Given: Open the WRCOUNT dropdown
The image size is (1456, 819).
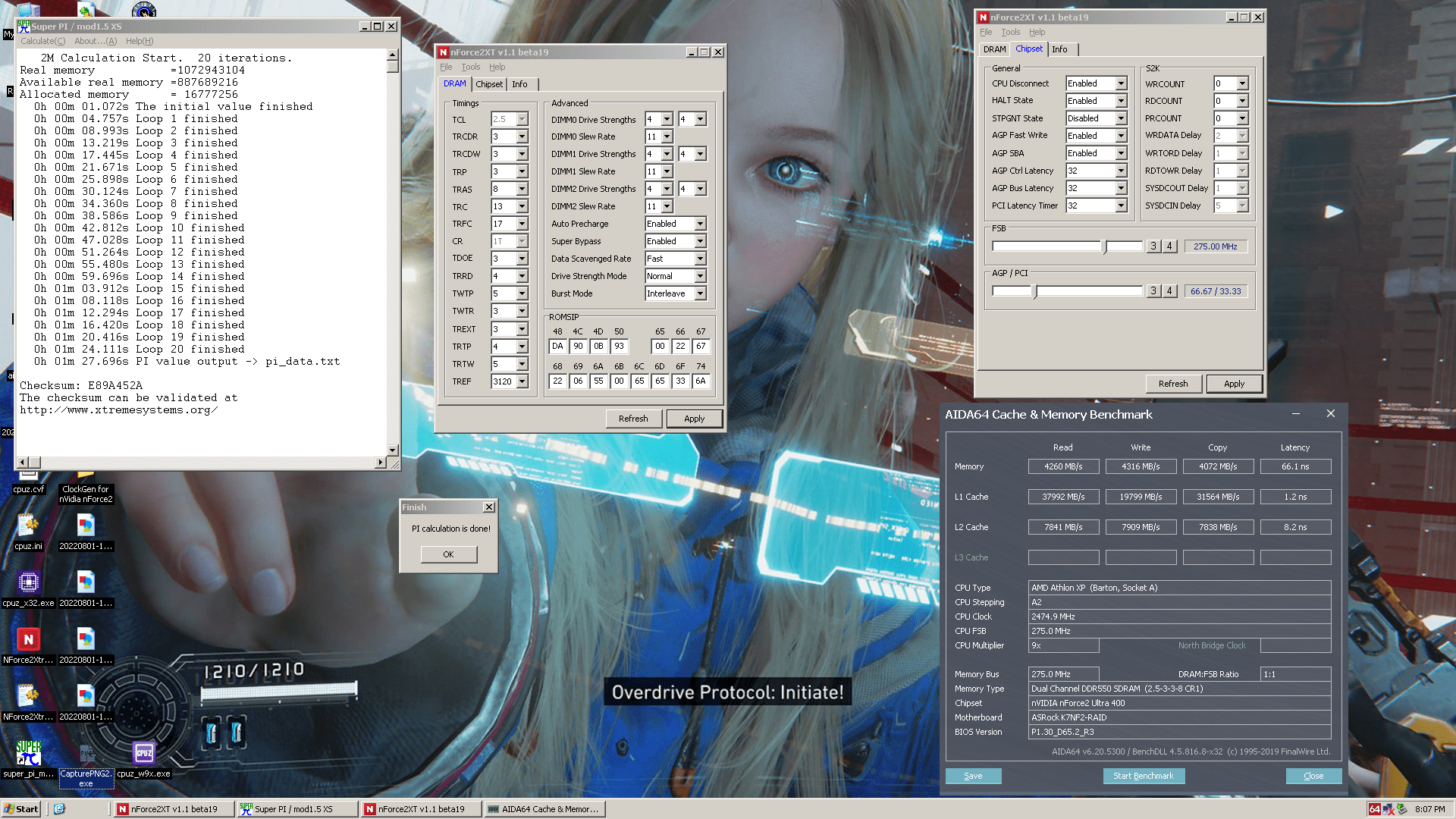Looking at the screenshot, I should point(1242,84).
